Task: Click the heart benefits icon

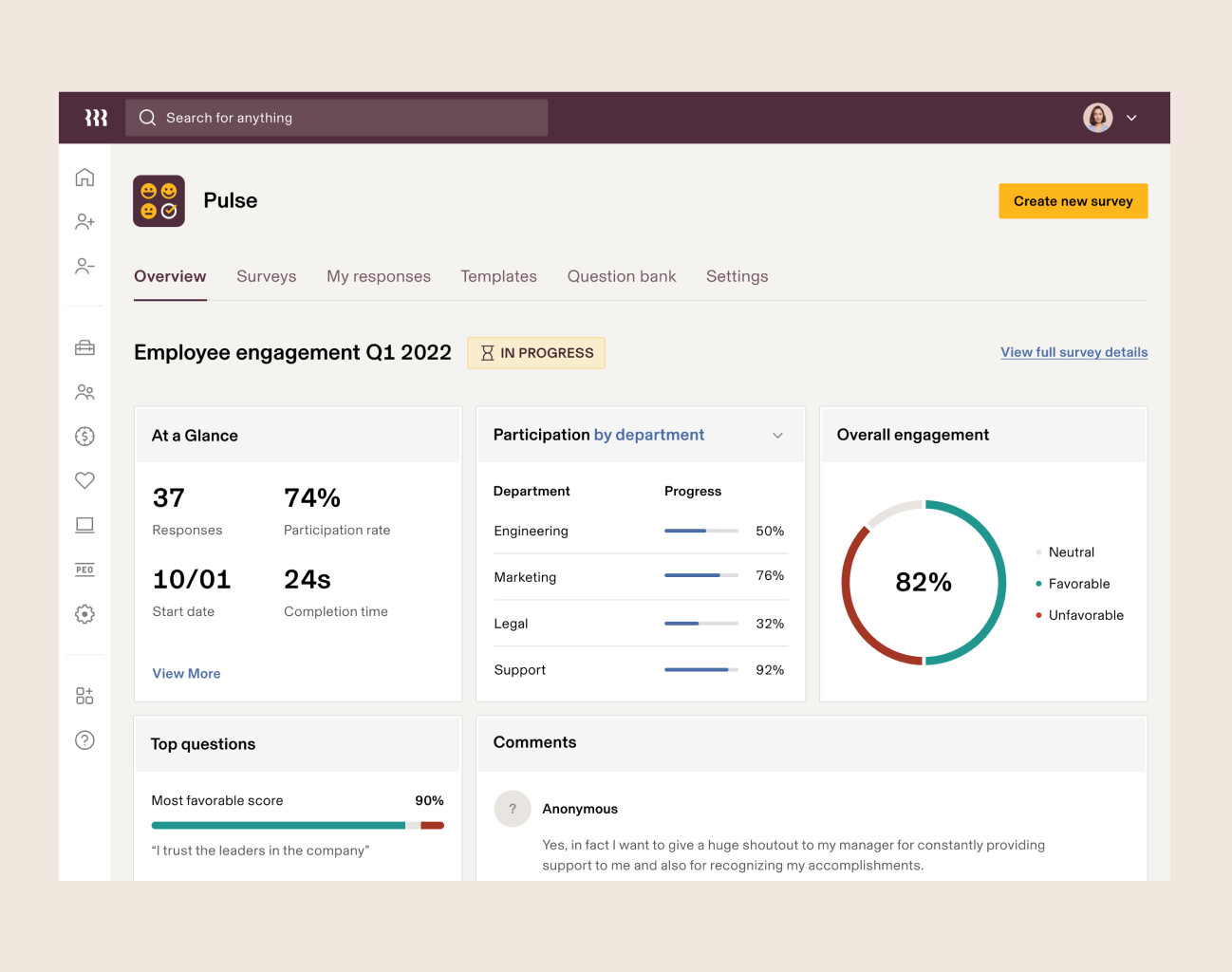Action: pyautogui.click(x=84, y=480)
